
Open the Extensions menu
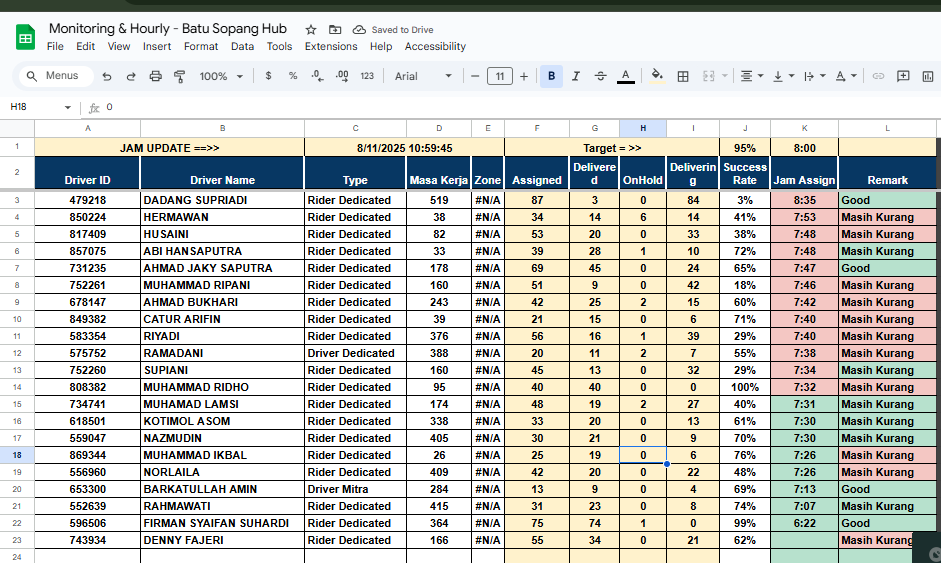tap(331, 46)
